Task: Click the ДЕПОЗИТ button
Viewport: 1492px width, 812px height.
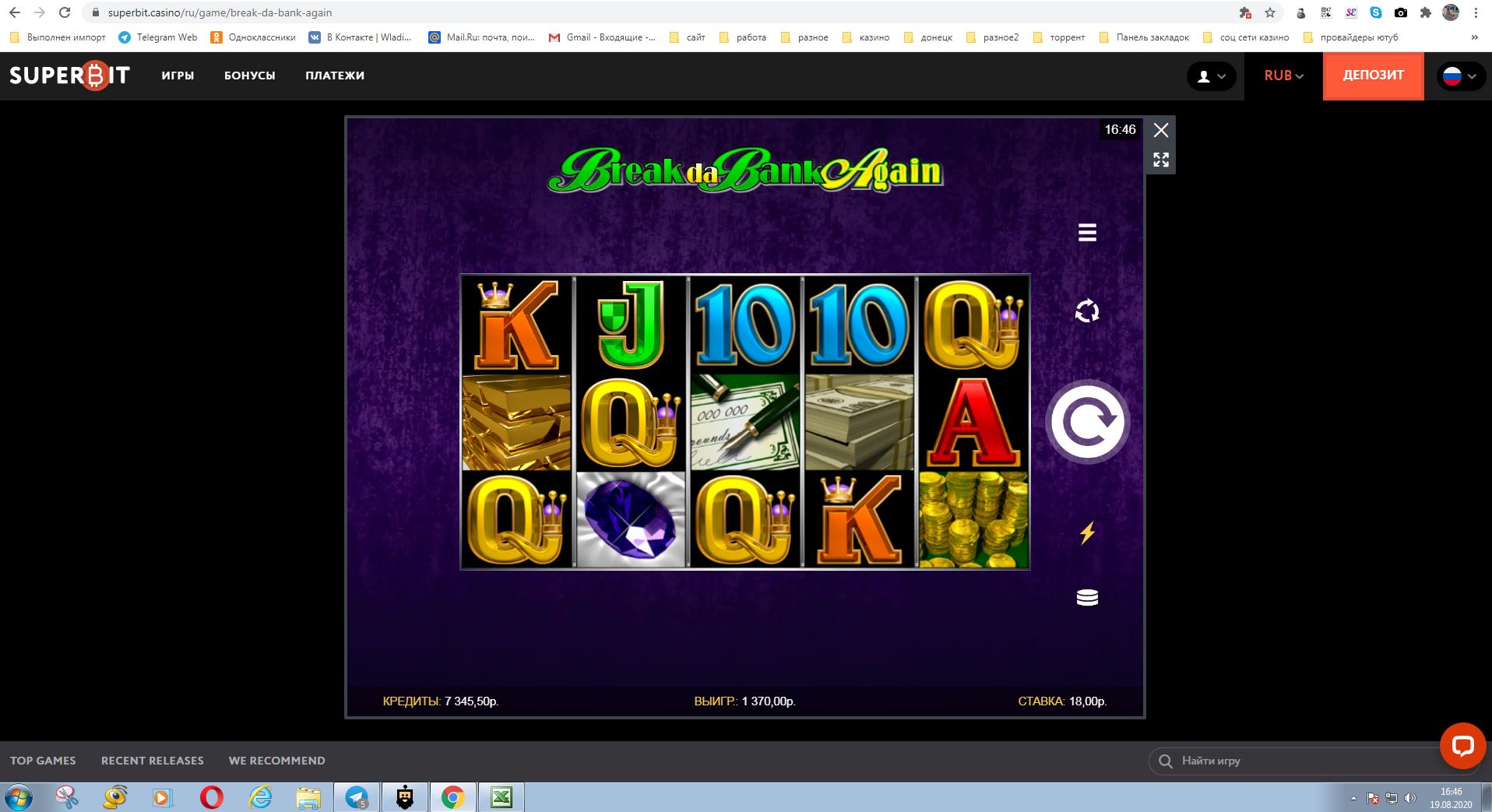Action: 1373,76
